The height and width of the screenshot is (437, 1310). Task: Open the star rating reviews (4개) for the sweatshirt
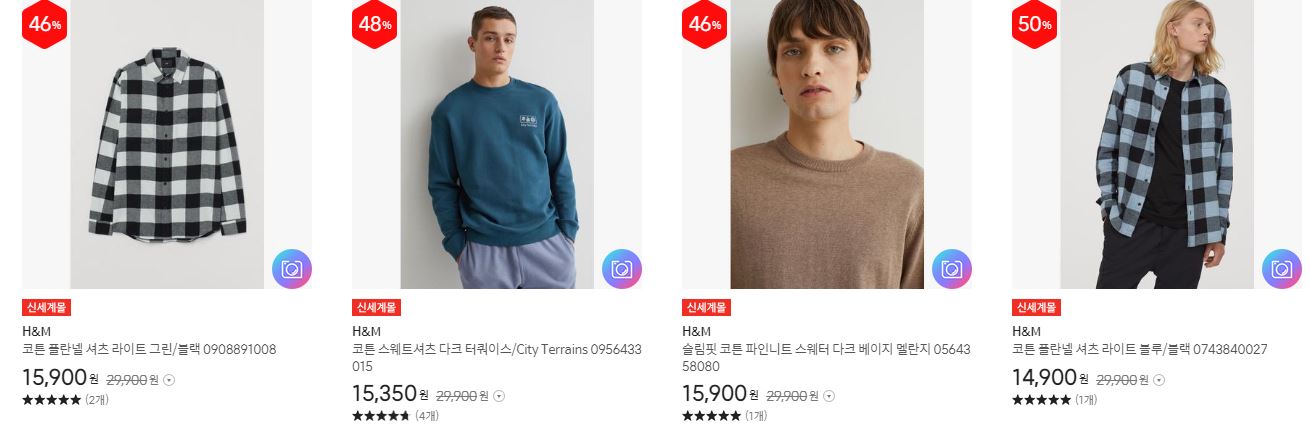(395, 416)
